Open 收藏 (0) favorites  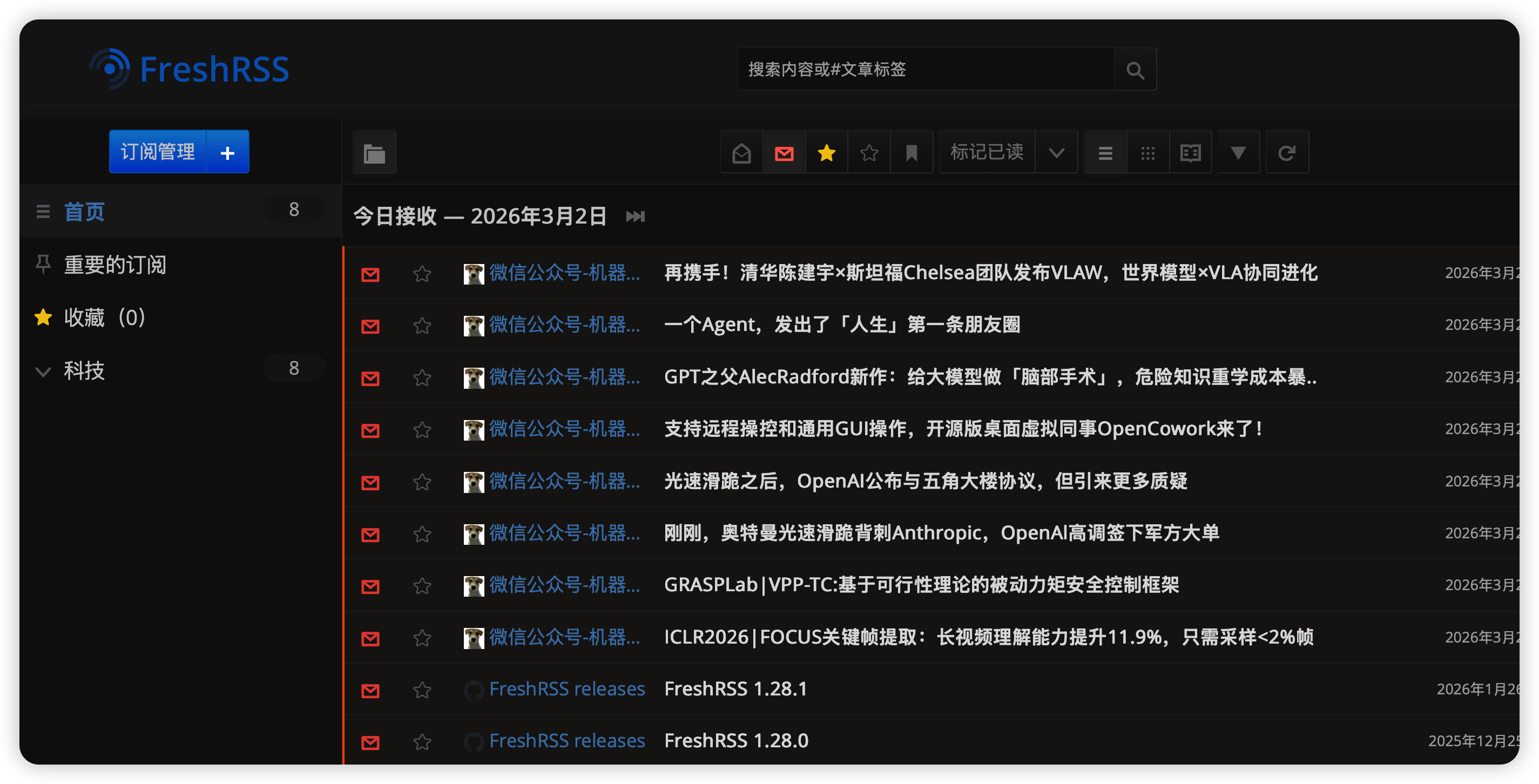coord(105,317)
